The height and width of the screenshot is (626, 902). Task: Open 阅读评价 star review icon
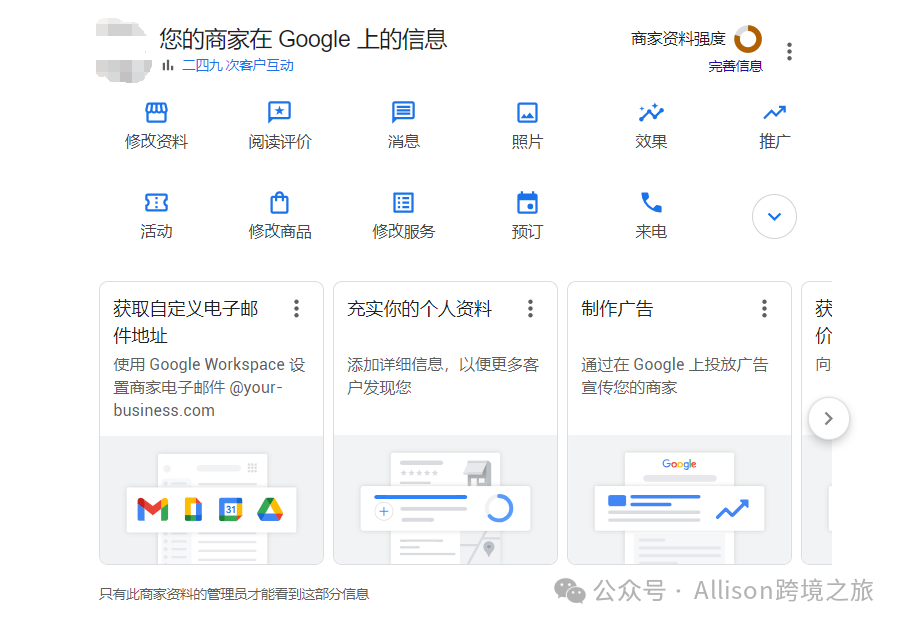point(280,112)
